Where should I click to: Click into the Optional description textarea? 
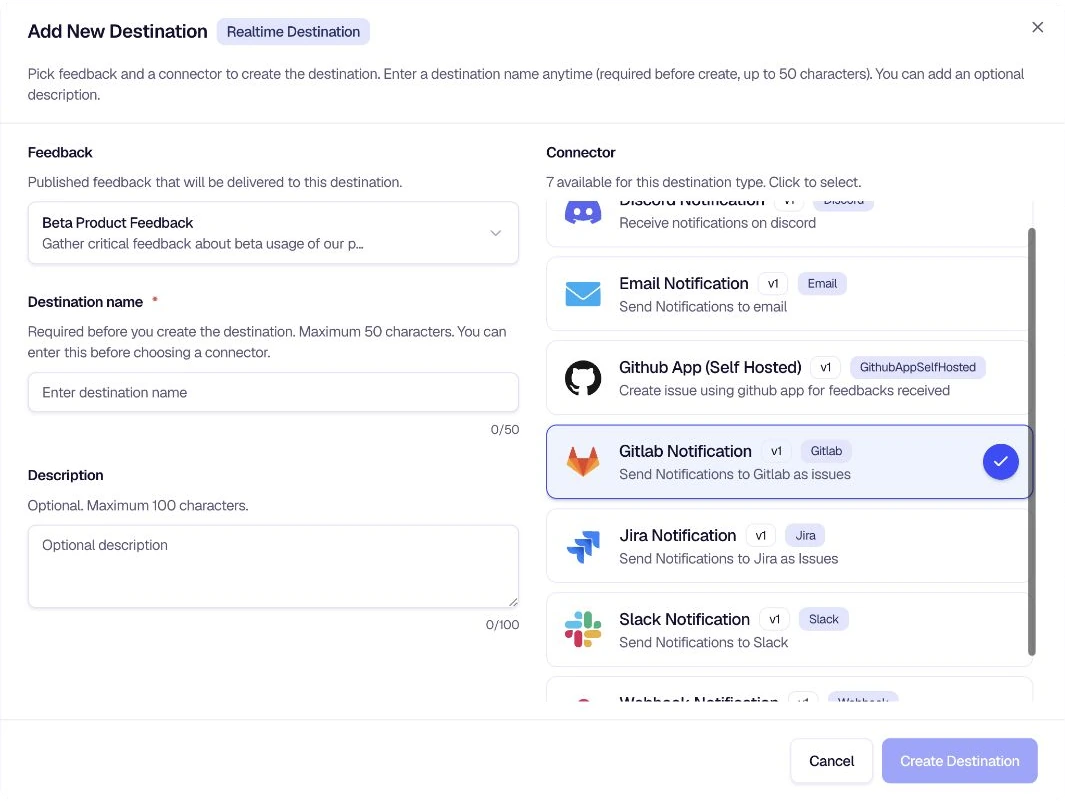[x=273, y=566]
